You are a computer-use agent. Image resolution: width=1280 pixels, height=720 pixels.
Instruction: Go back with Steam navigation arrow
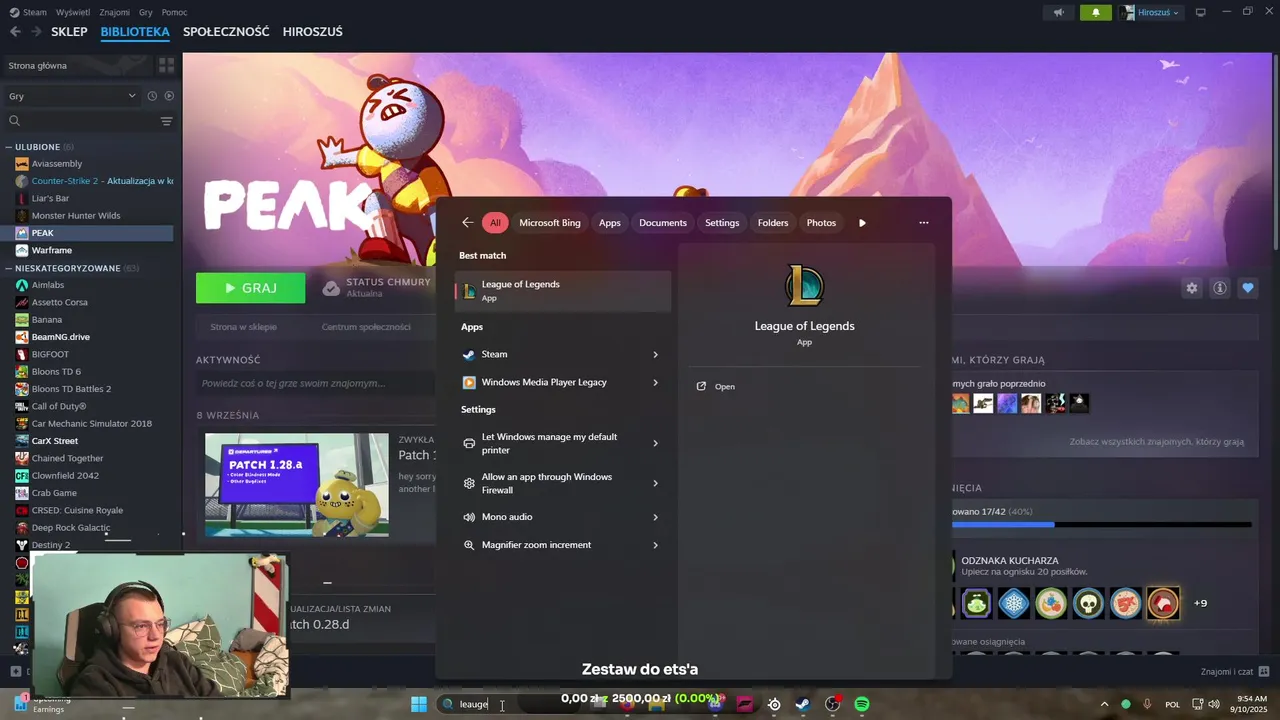[x=15, y=31]
